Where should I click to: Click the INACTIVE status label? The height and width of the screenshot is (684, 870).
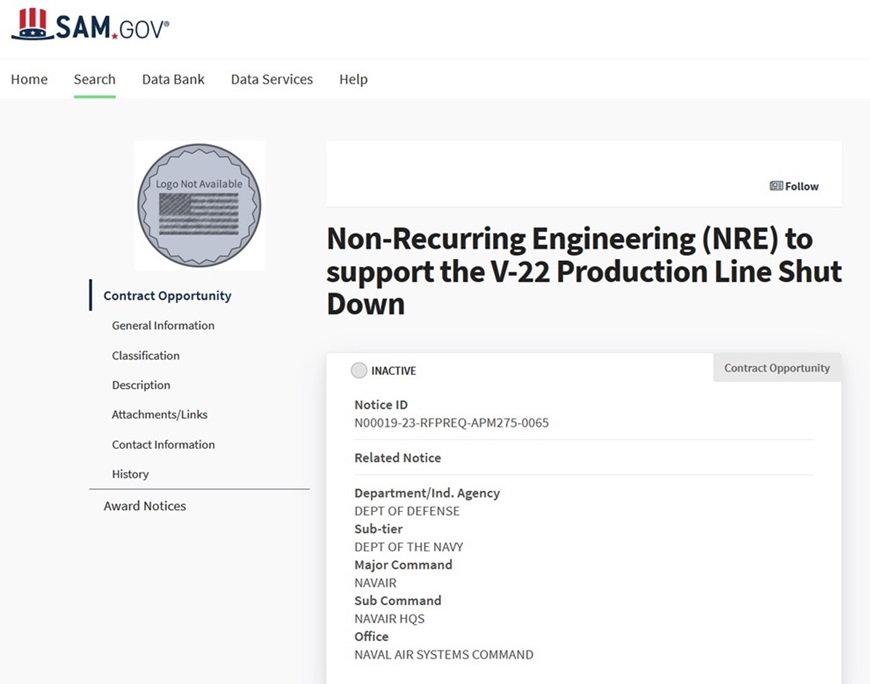(393, 371)
